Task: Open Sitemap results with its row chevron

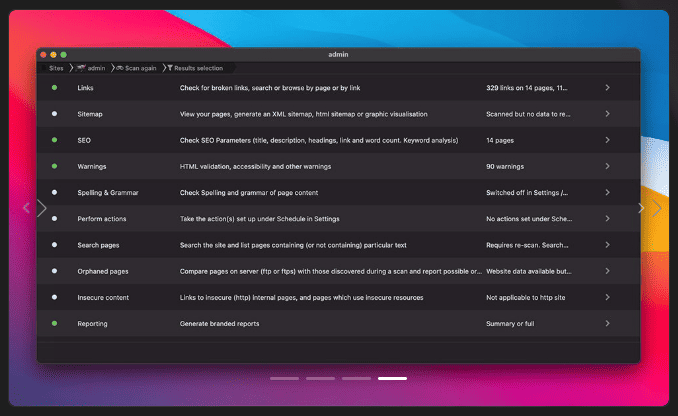Action: click(608, 114)
